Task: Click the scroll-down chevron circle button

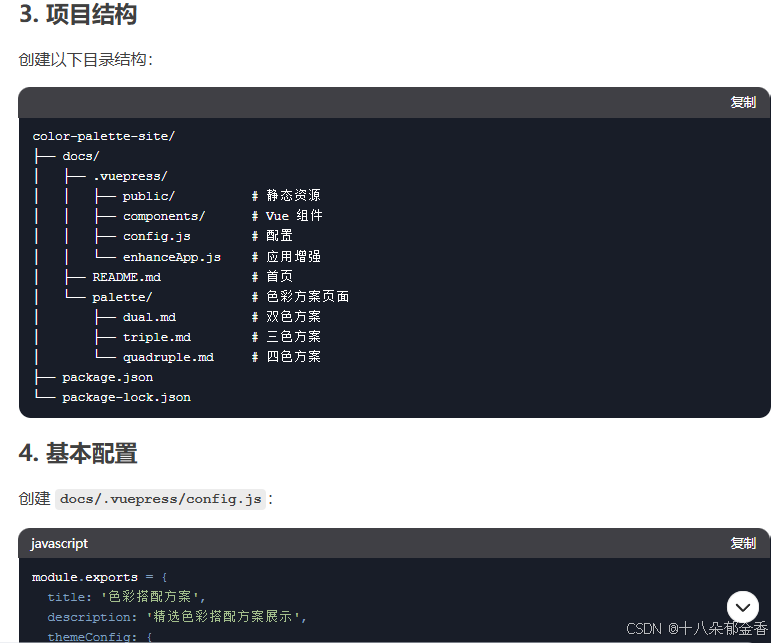Action: tap(742, 607)
